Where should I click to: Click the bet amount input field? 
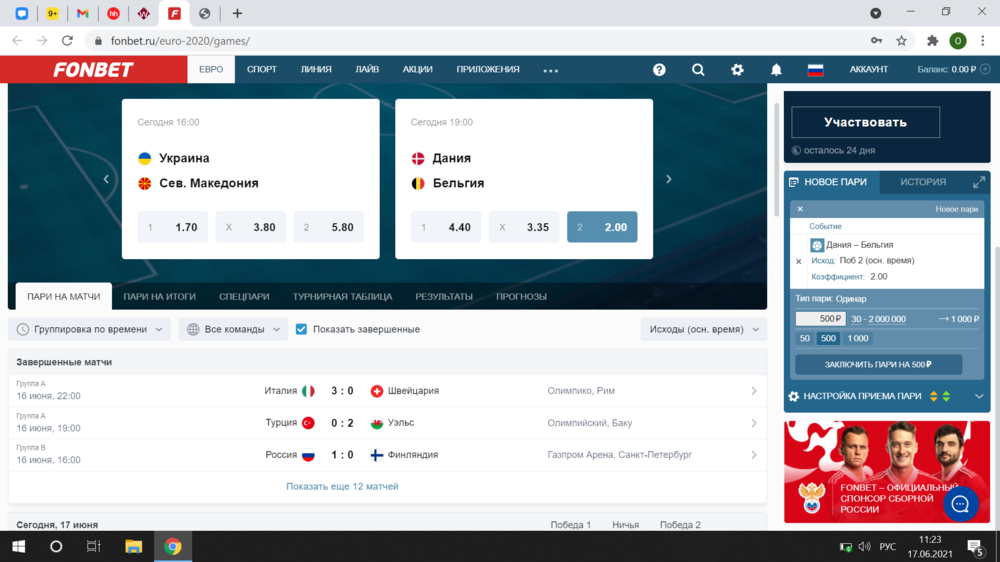tap(820, 319)
